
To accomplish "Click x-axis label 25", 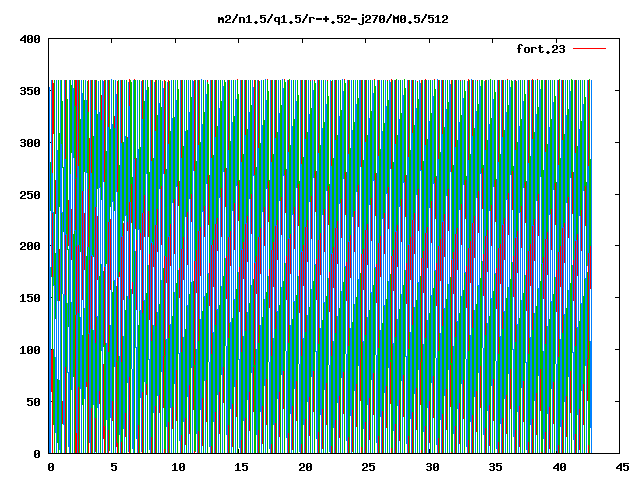I will (368, 467).
